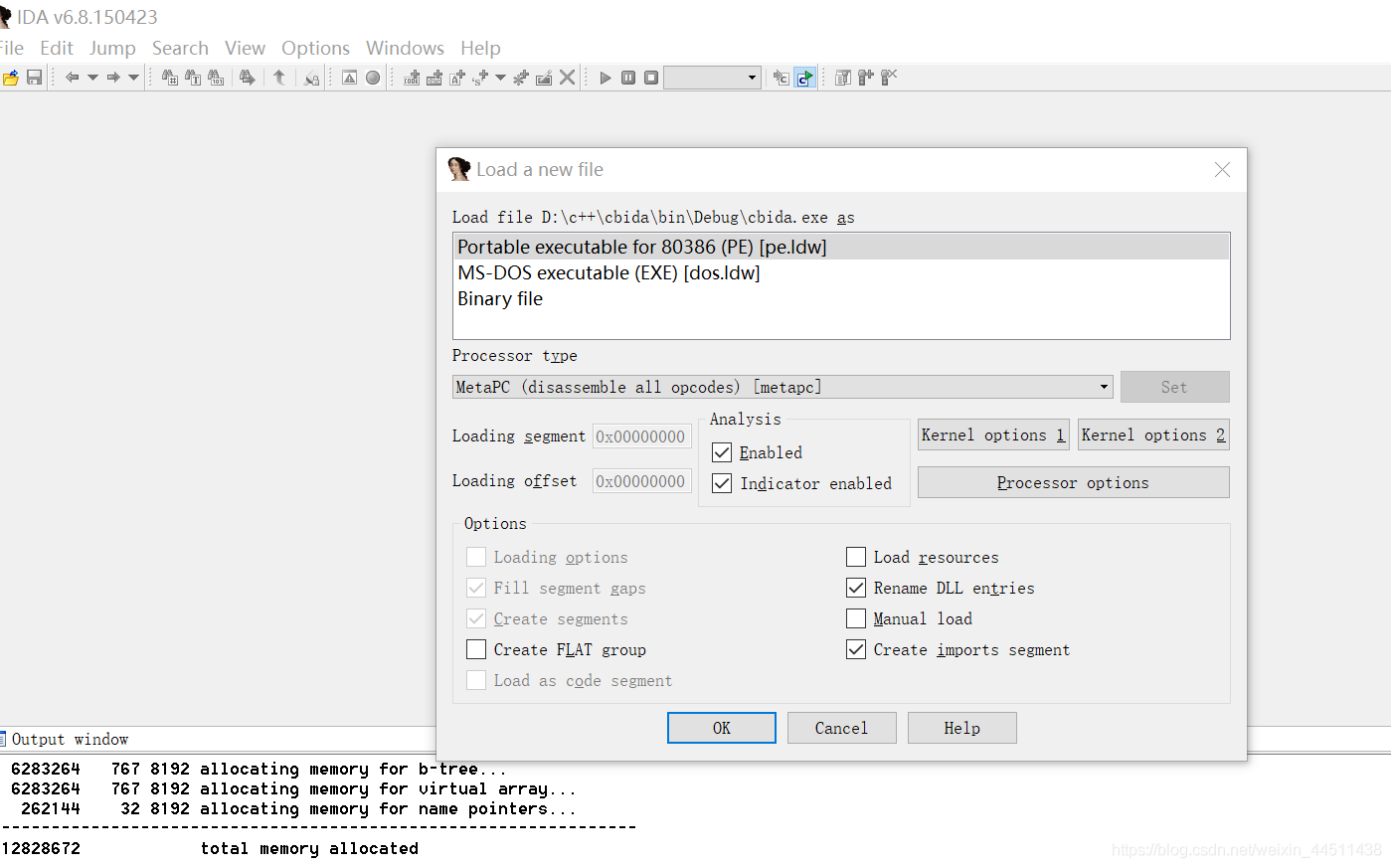1391x868 pixels.
Task: Click the make ASCII string icon
Action: click(x=457, y=78)
